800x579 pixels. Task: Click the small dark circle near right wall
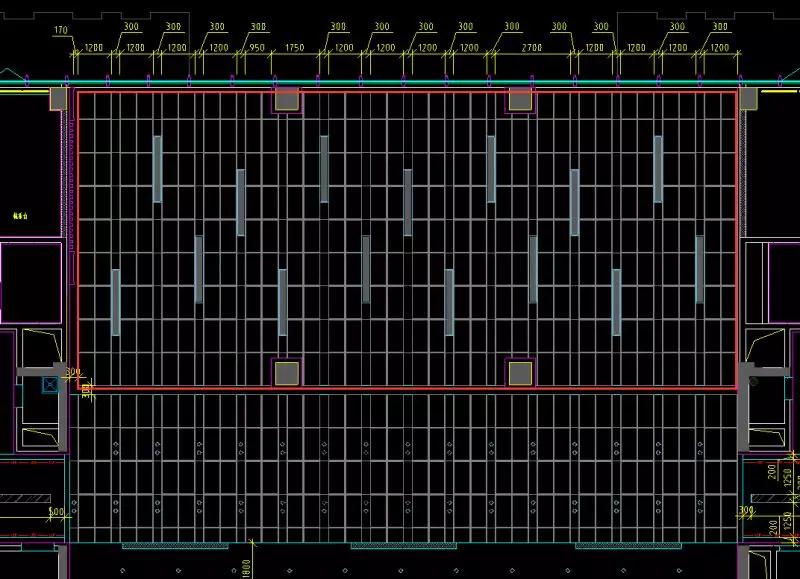(754, 381)
